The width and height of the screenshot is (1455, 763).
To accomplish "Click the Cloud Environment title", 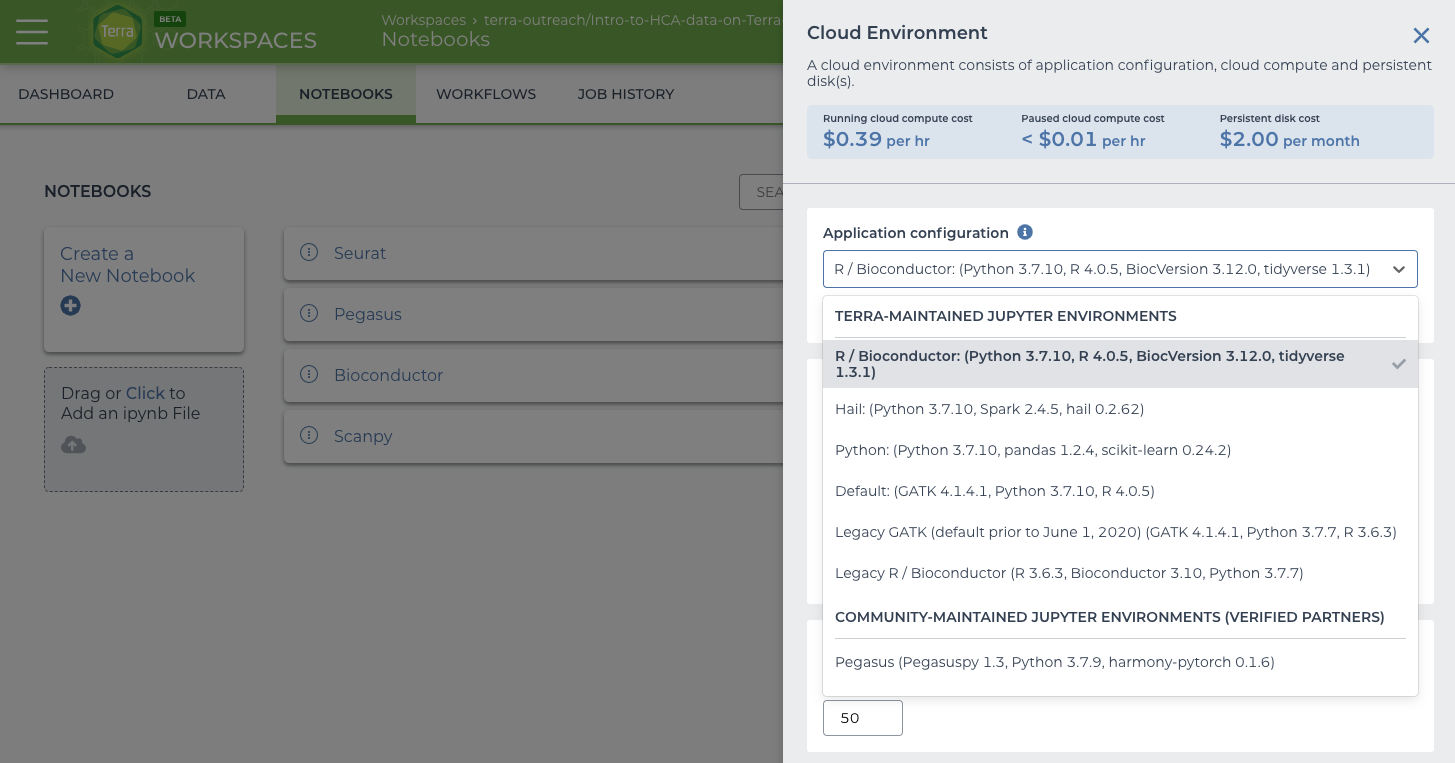I will pyautogui.click(x=897, y=33).
